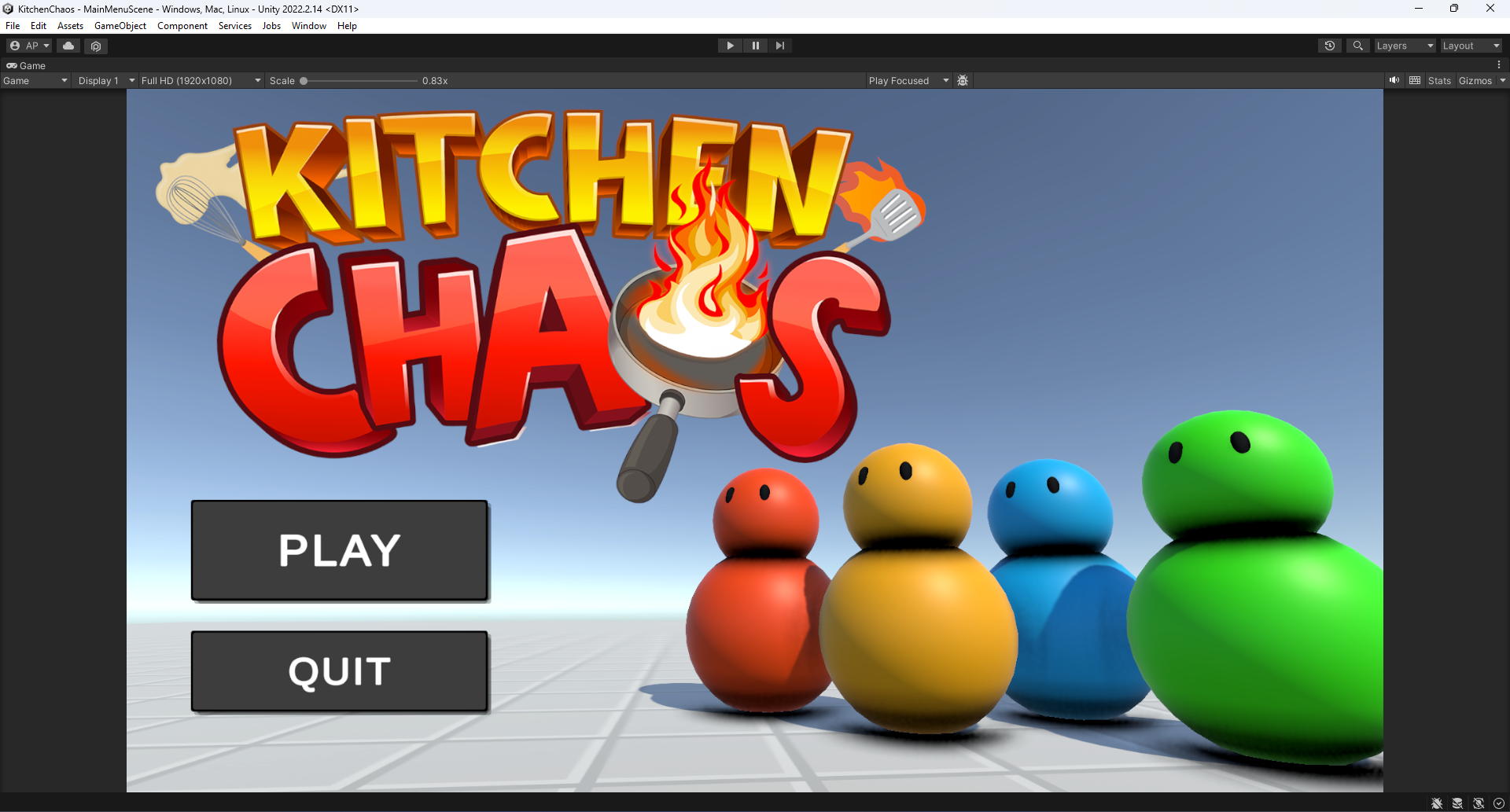
Task: Open the Full HD resolution dropdown
Action: pyautogui.click(x=201, y=80)
